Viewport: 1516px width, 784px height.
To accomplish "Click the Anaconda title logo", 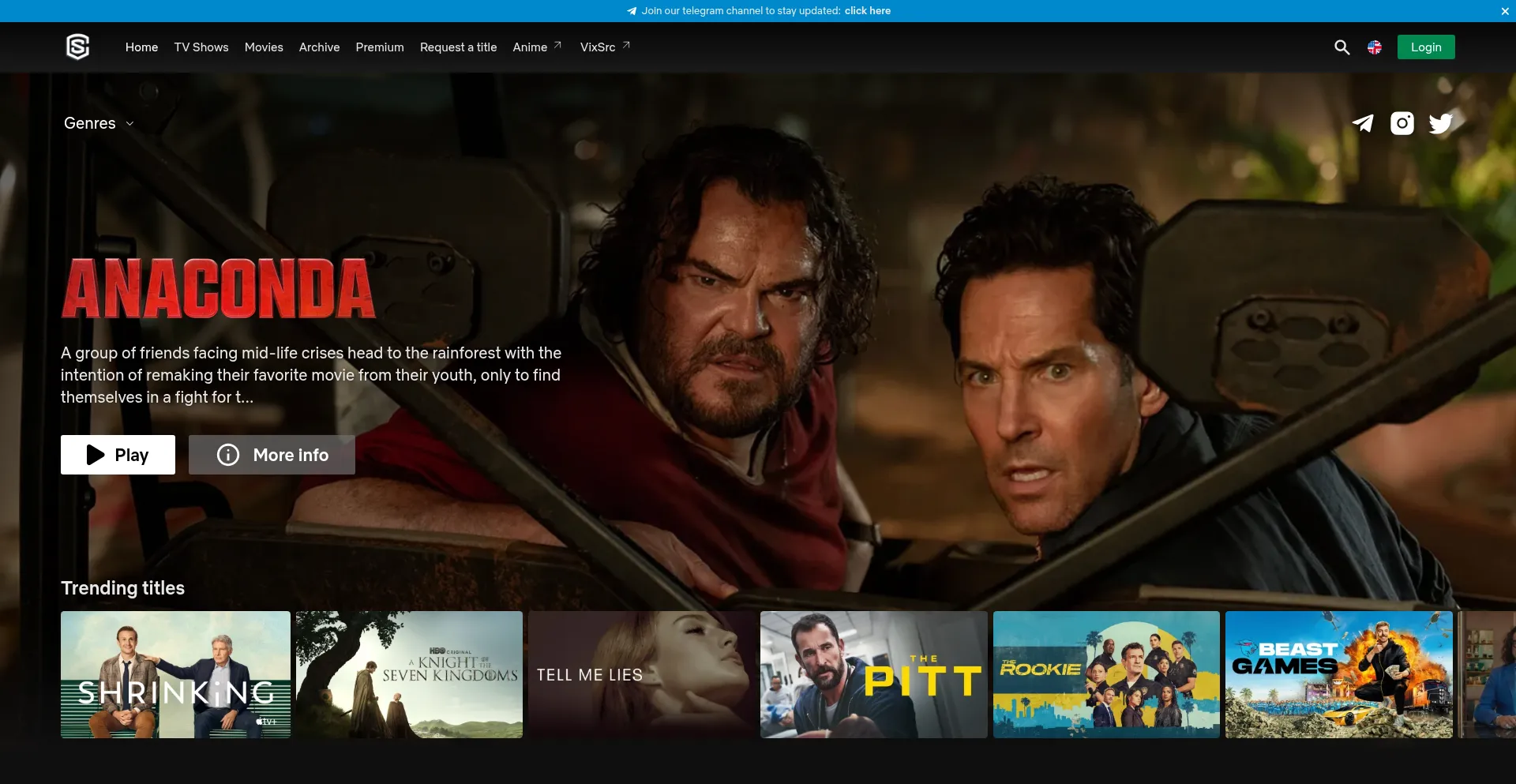I will click(x=218, y=288).
